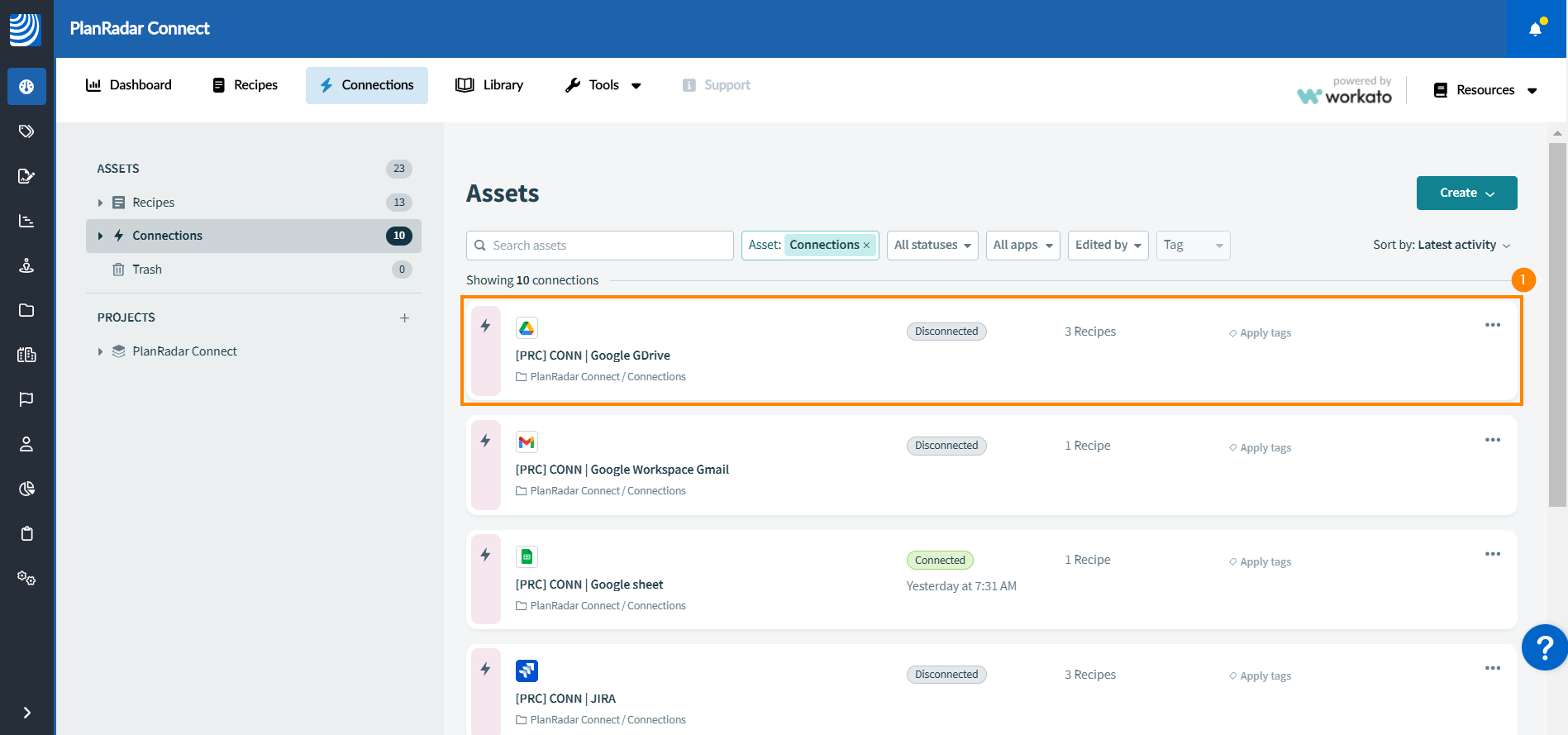Screen dimensions: 1568x735
Task: Open the gears settings icon in sidebar
Action: tap(26, 578)
